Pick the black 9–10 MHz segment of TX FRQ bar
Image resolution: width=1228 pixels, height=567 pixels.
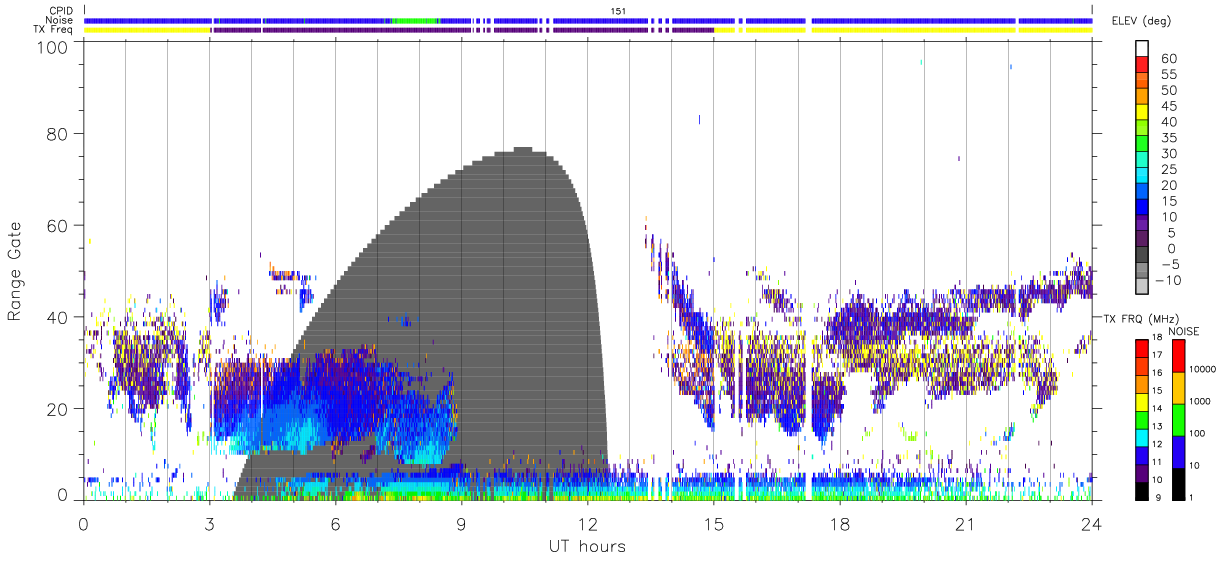click(1141, 490)
